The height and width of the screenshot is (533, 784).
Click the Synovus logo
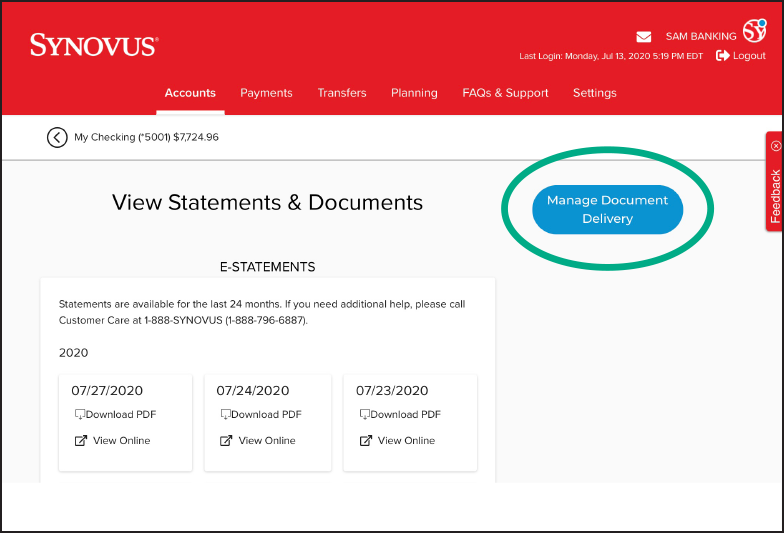tap(94, 45)
